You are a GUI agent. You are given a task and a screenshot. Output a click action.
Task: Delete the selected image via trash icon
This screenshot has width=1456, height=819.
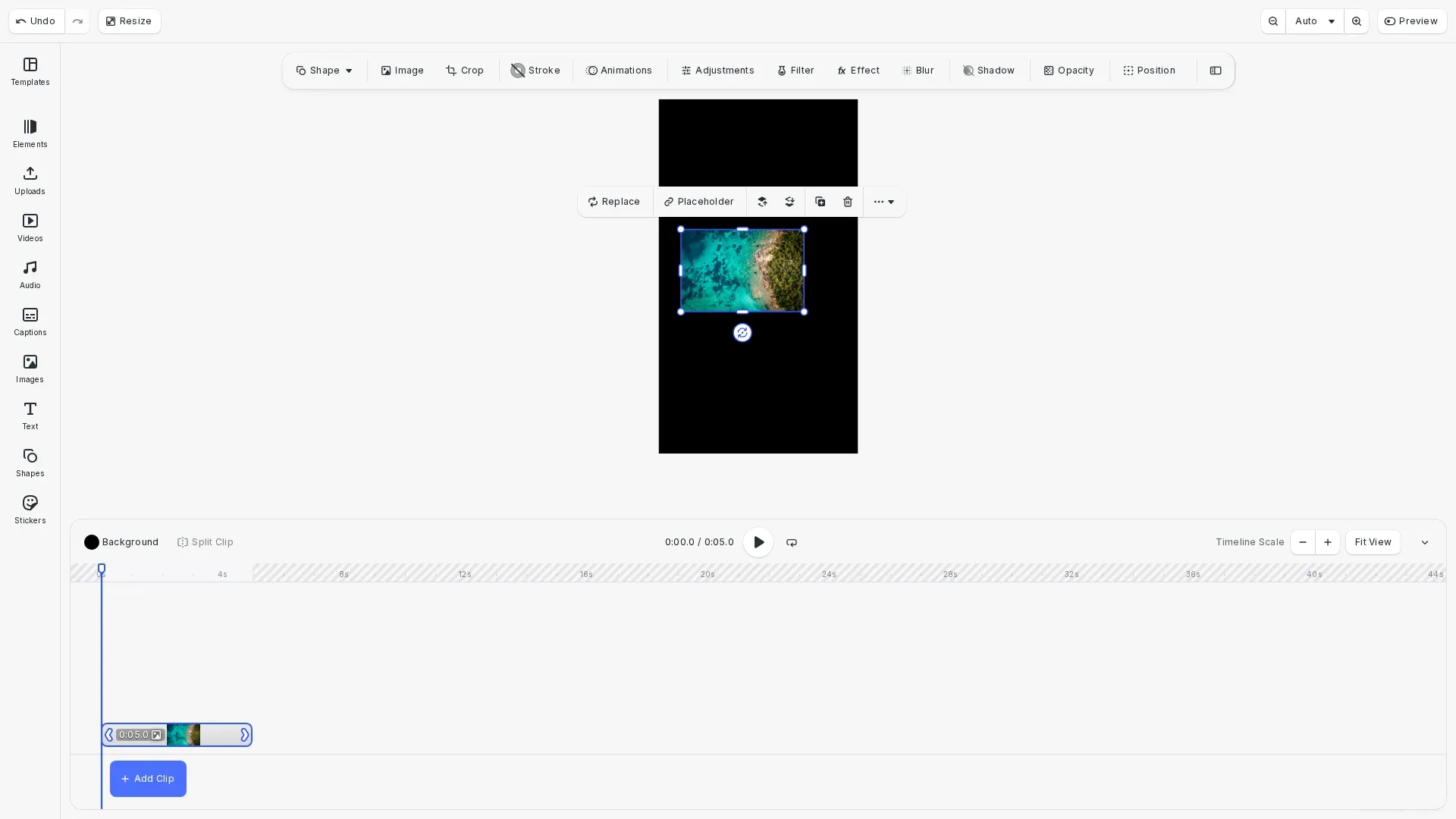(847, 202)
